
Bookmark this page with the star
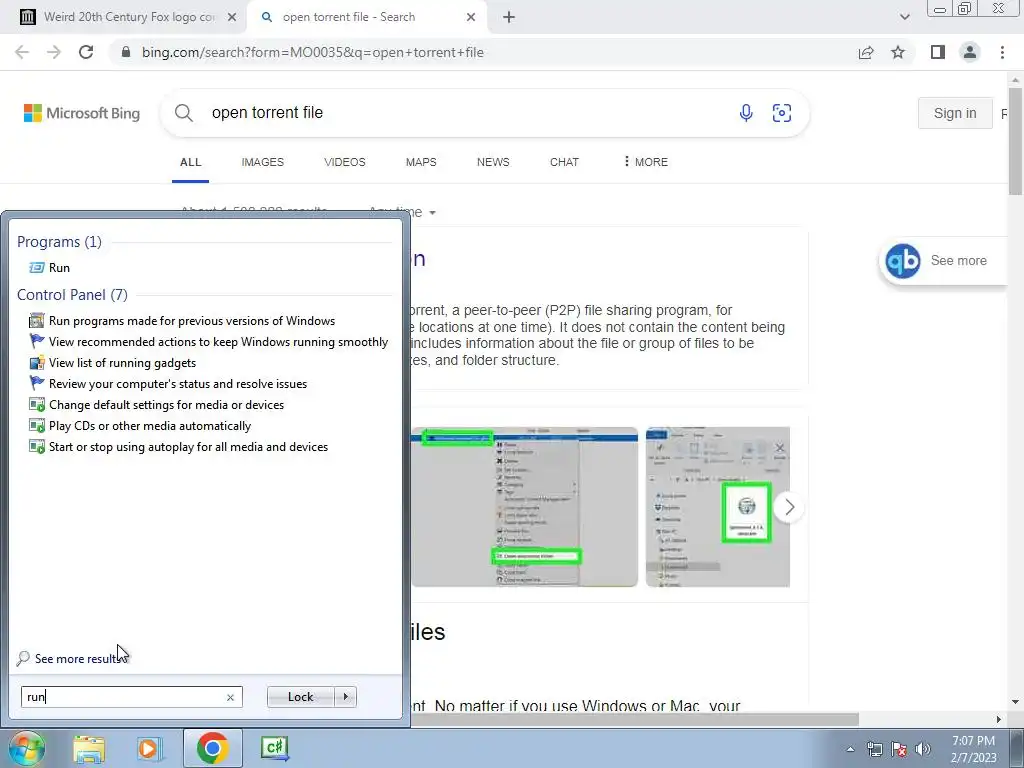898,52
